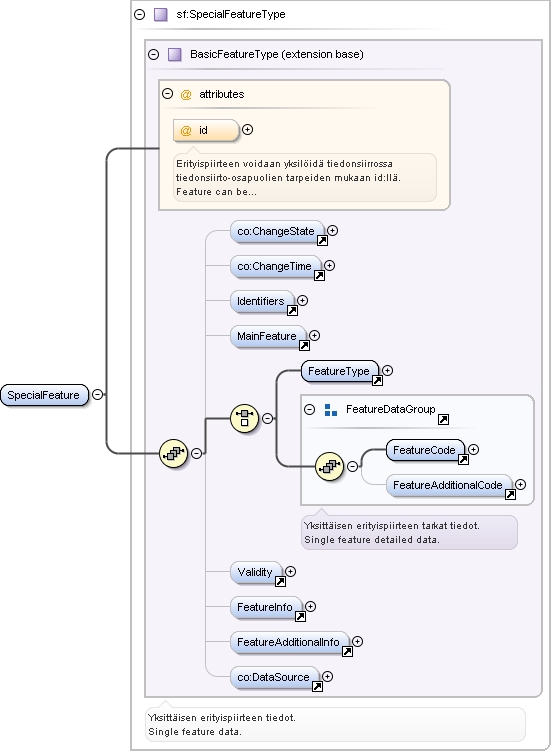Click the choice compositor icon
552x752 pixels.
[x=245, y=418]
